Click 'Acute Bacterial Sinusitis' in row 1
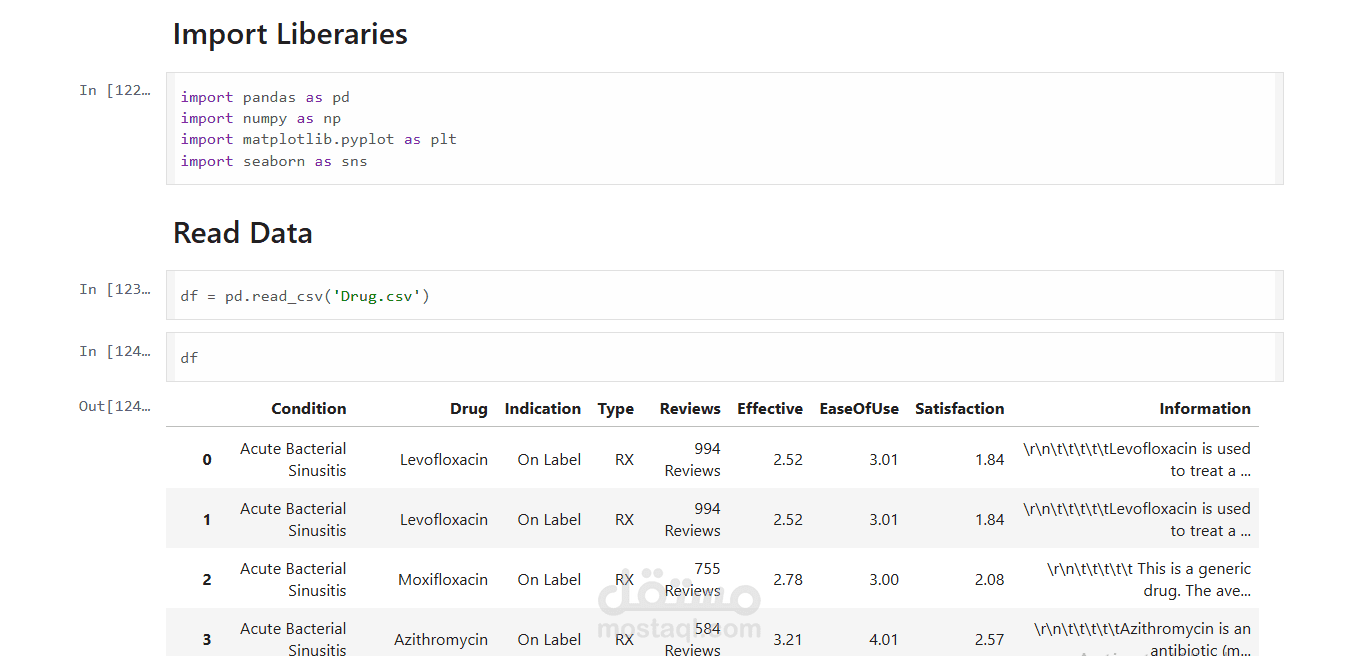Screen dimensions: 1360x656 coord(293,520)
